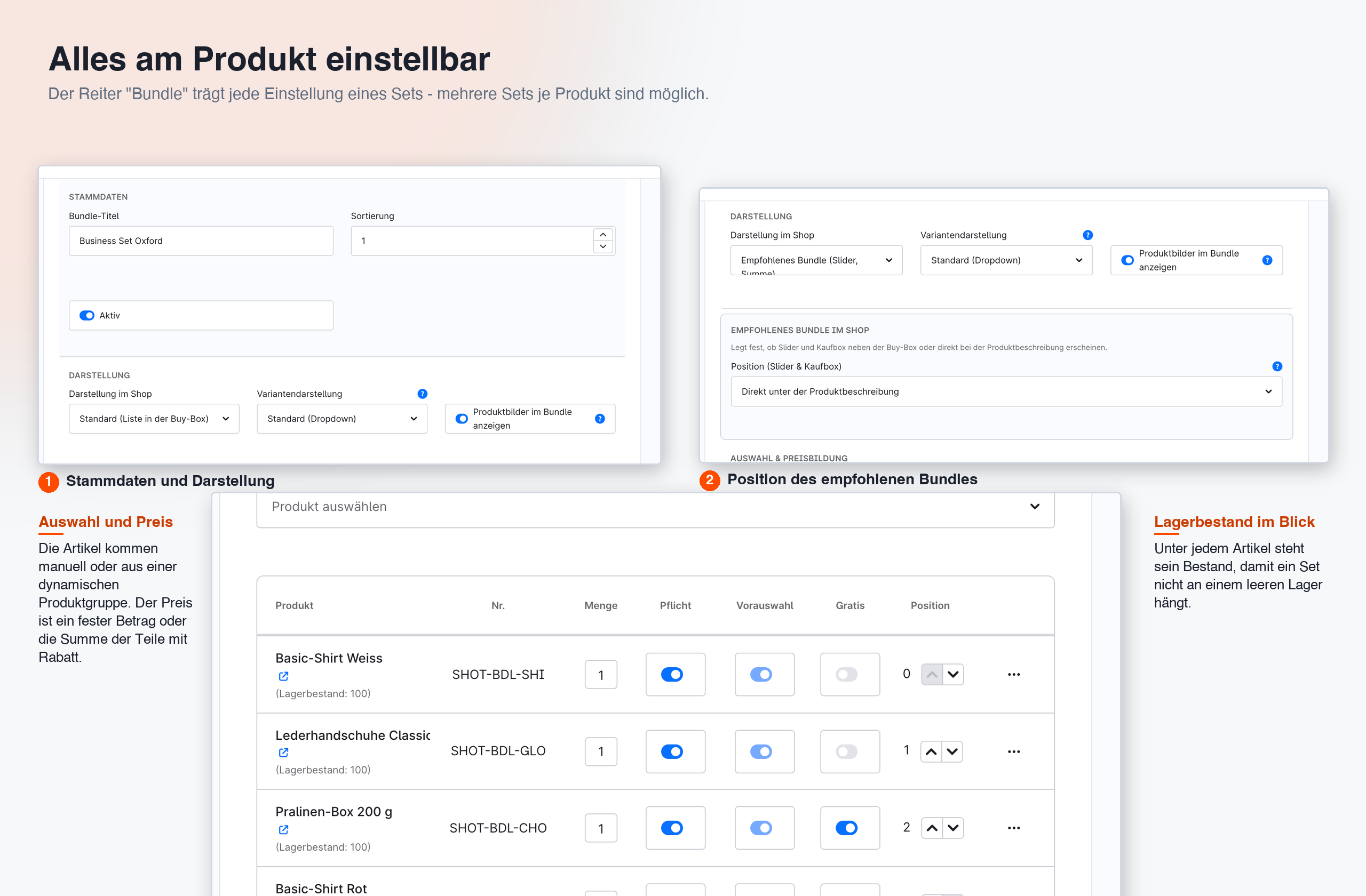Viewport: 1366px width, 896px height.
Task: Open Direkt unter der Produktbeschreibung dropdown
Action: pyautogui.click(x=1006, y=392)
